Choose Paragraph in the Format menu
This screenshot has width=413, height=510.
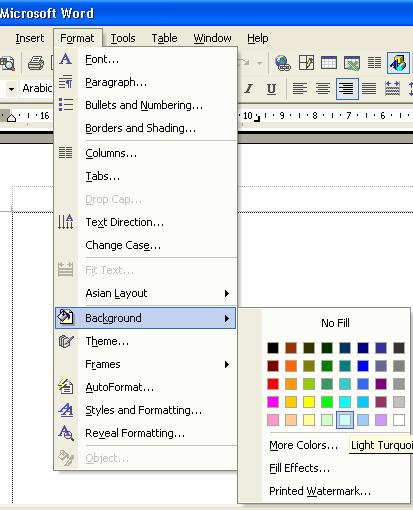tap(145, 82)
